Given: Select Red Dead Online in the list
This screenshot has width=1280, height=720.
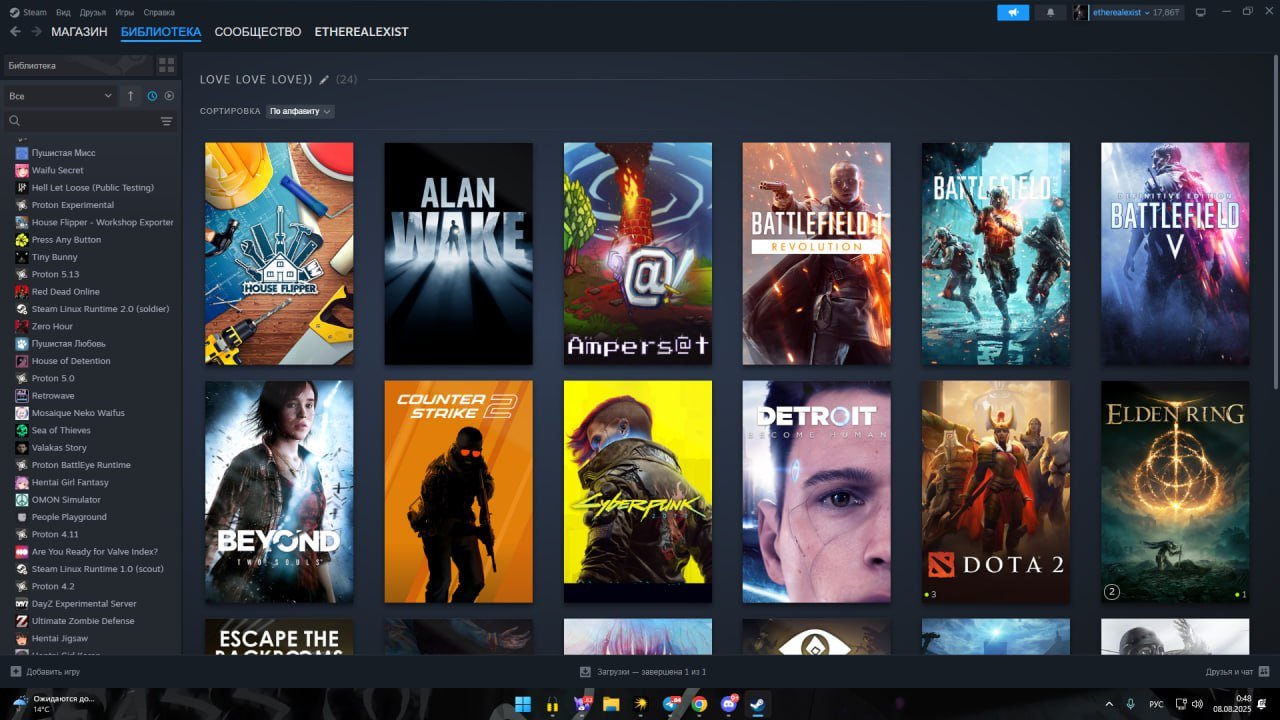Looking at the screenshot, I should coord(66,292).
